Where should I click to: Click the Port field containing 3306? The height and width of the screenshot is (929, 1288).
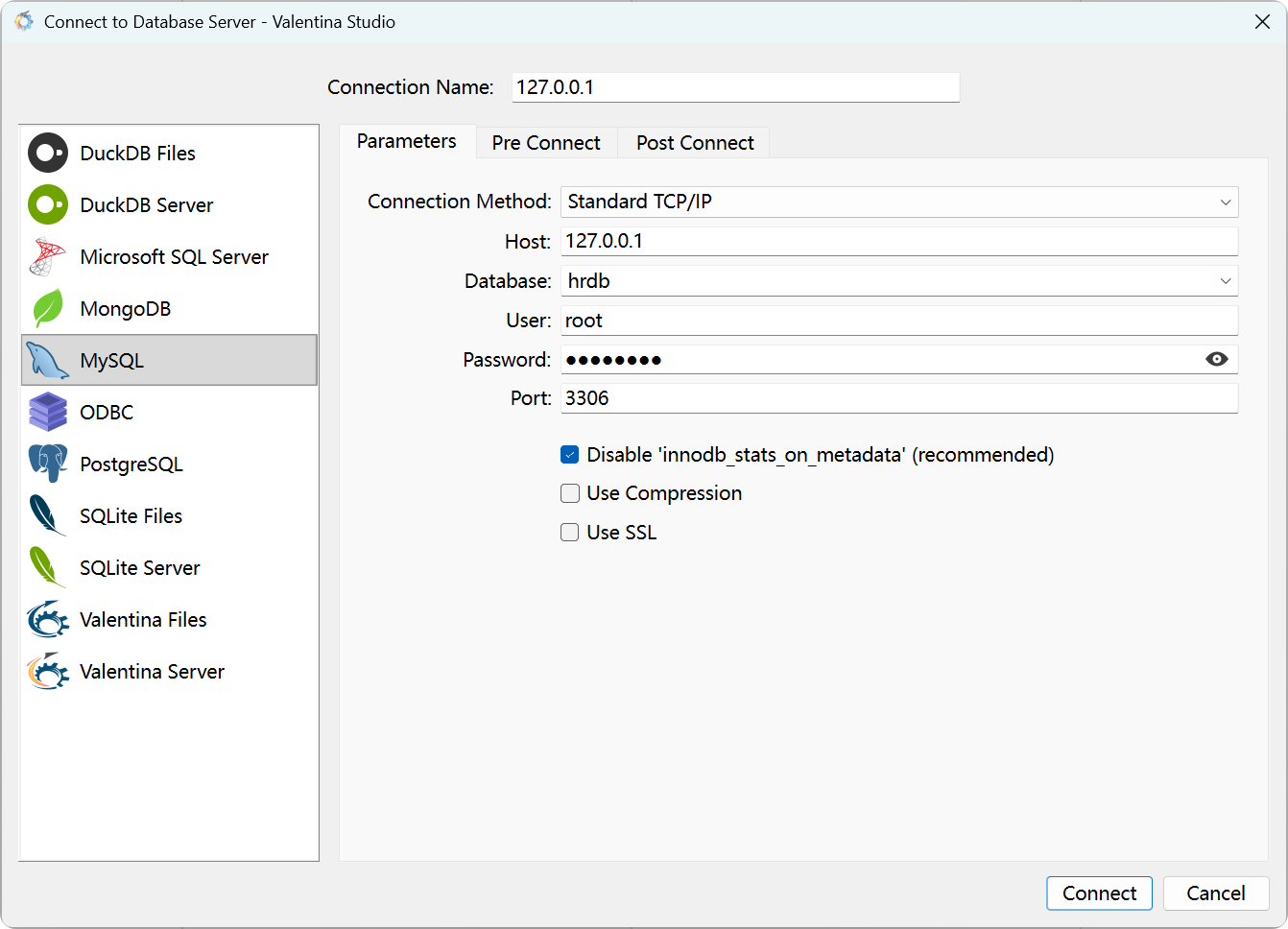(x=899, y=398)
